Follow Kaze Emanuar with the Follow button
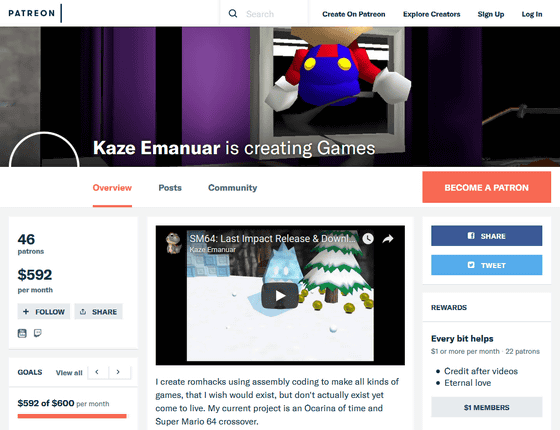 tap(44, 312)
